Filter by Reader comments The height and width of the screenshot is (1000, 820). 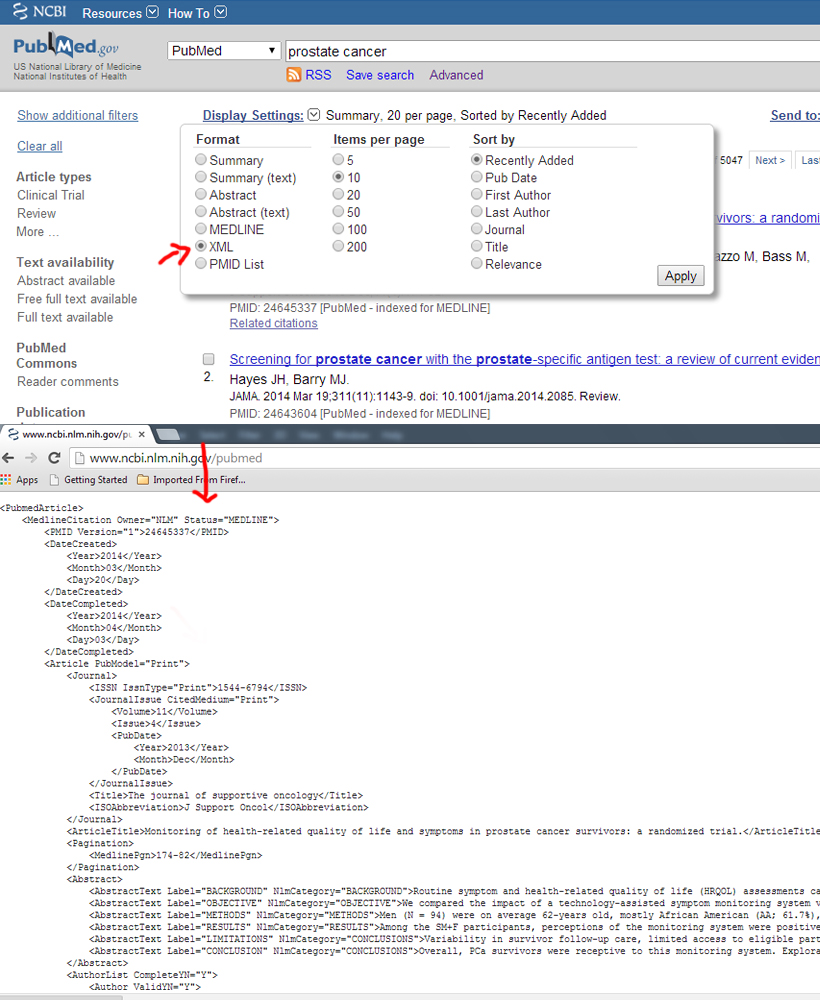point(68,381)
